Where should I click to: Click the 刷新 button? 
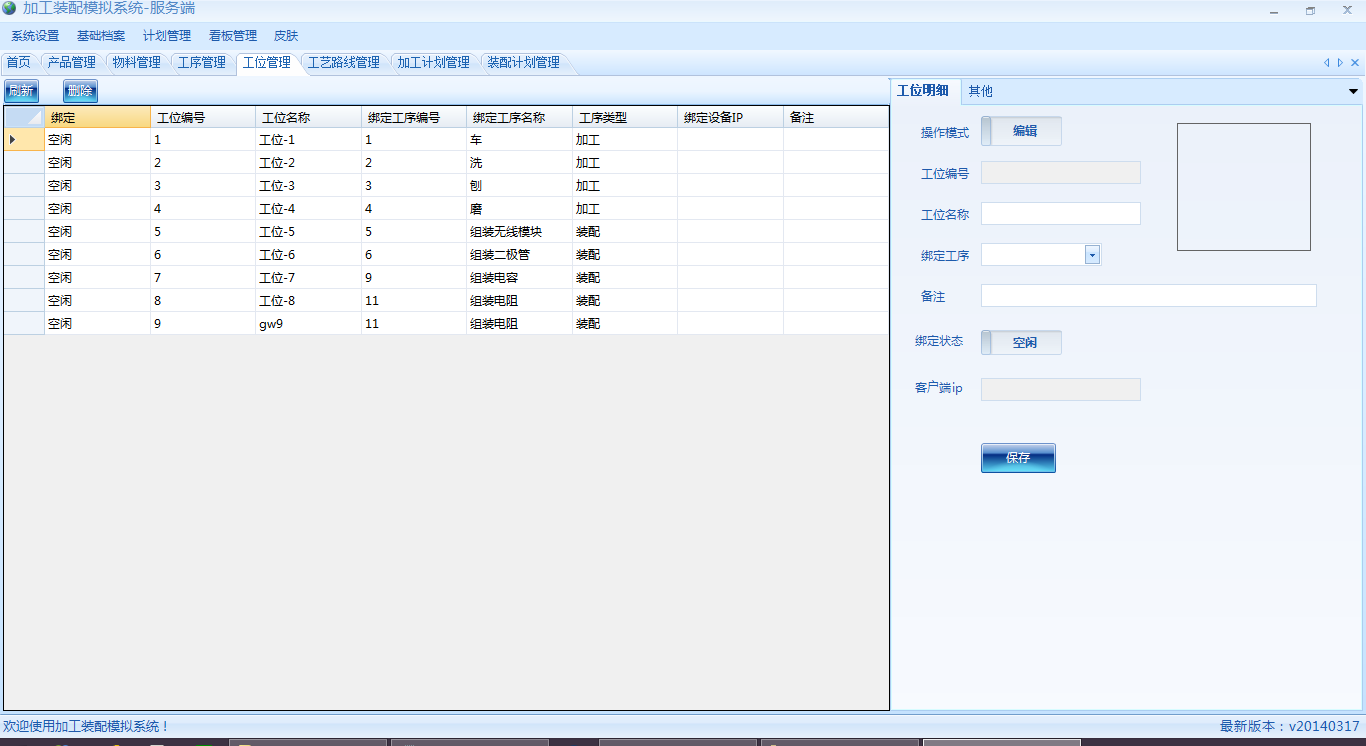coord(21,92)
